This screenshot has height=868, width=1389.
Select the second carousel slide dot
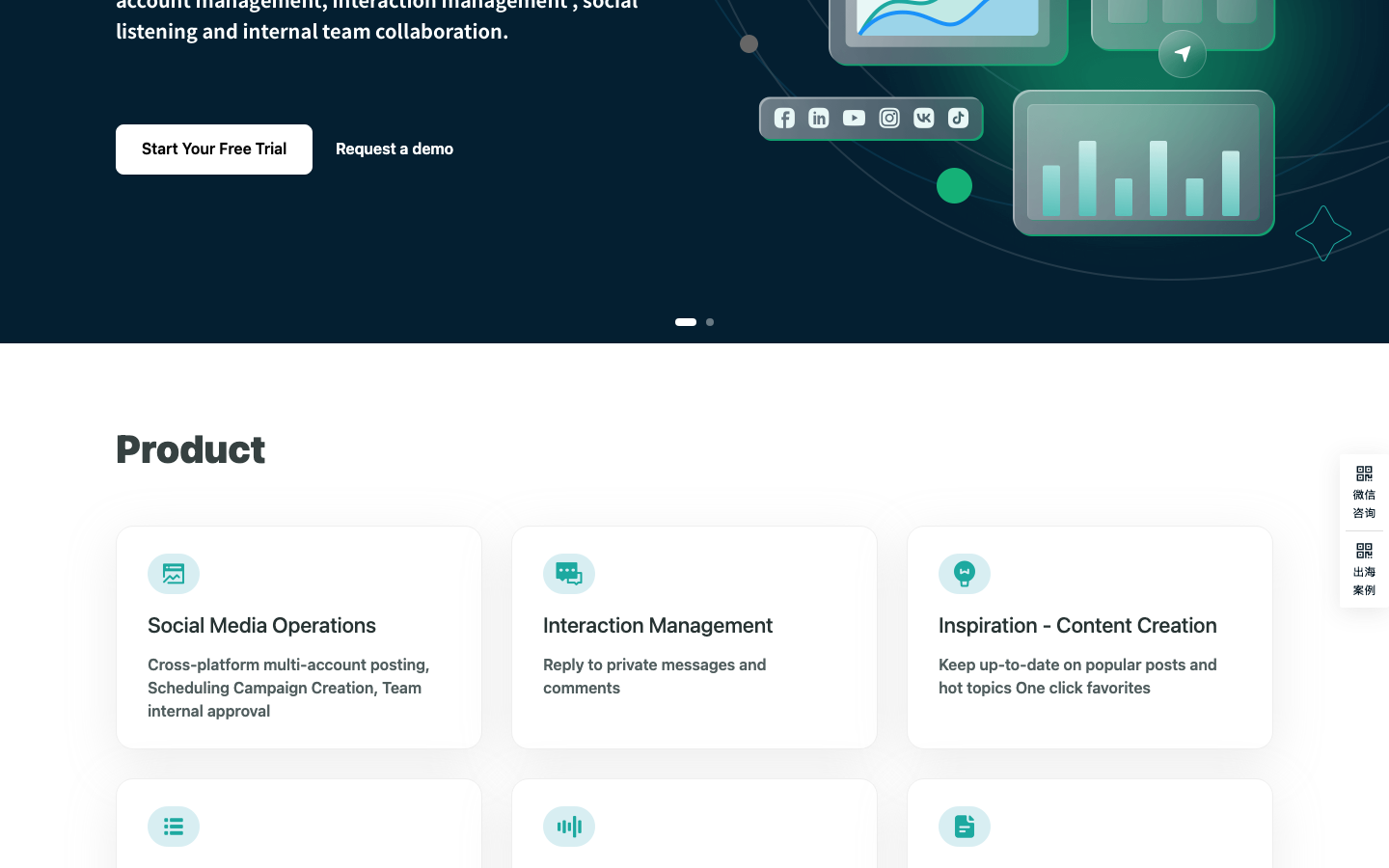(x=710, y=322)
